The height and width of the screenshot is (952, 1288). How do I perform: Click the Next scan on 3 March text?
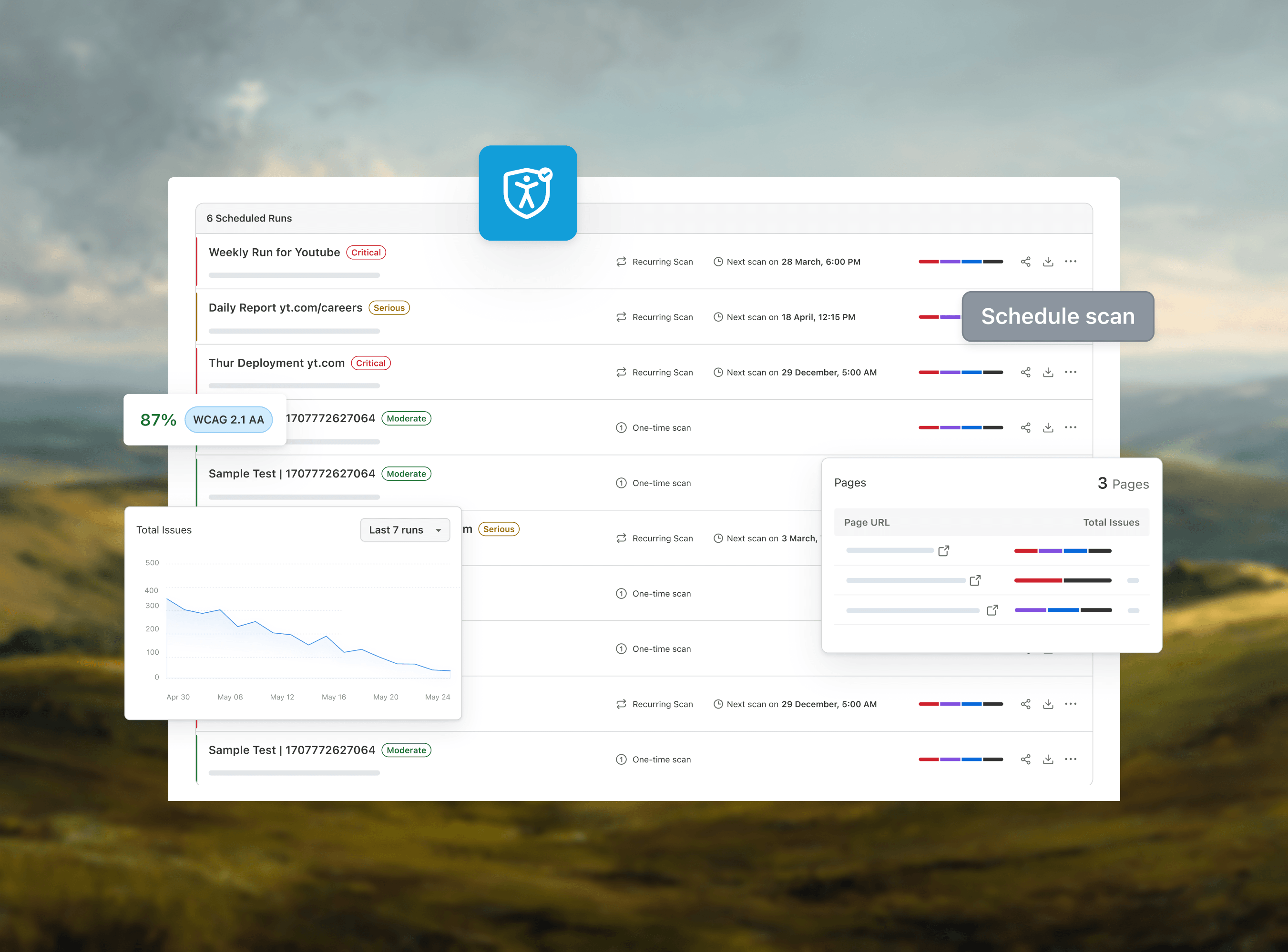[774, 538]
